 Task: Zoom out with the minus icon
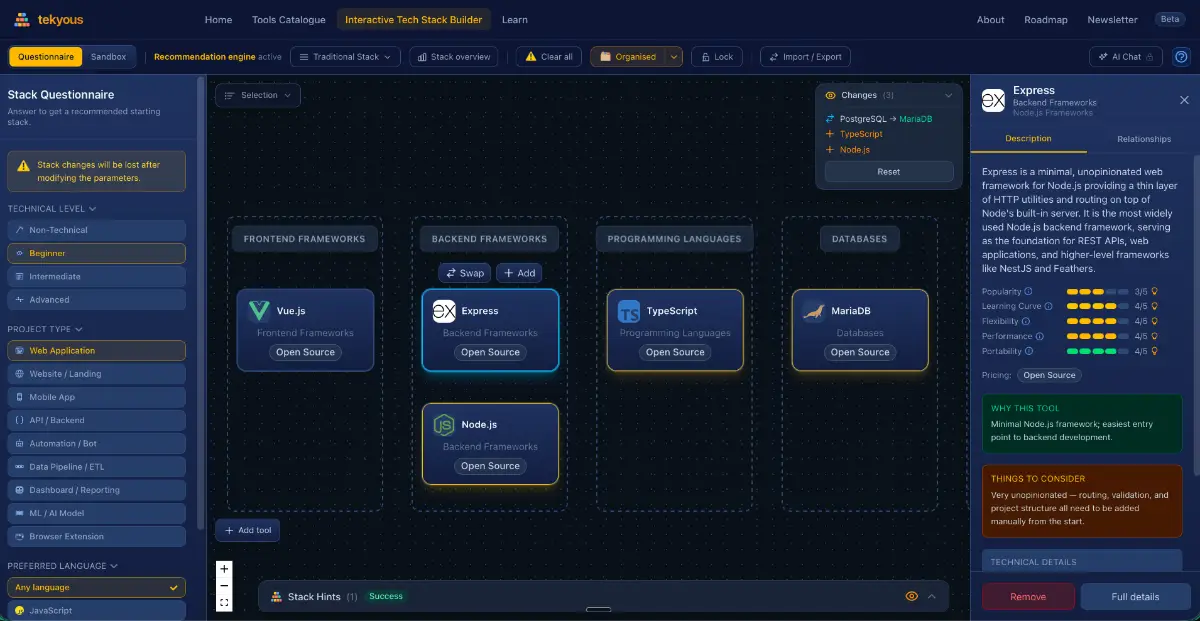(224, 586)
